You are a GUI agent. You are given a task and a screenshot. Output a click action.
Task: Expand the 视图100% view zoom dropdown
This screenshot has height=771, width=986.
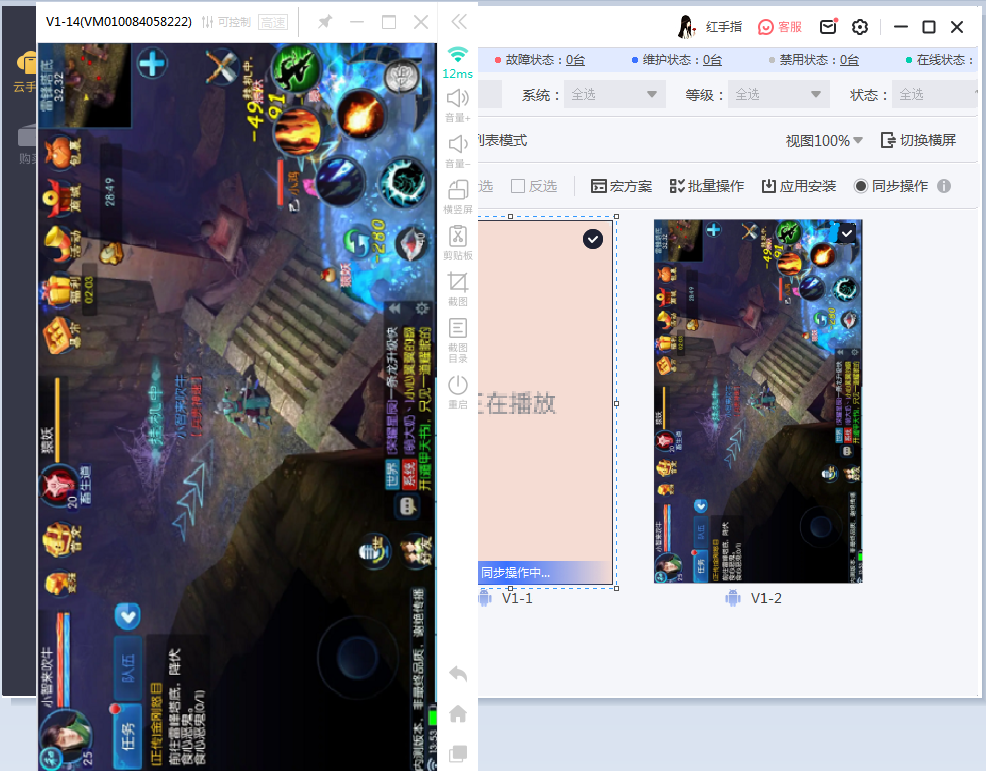824,141
